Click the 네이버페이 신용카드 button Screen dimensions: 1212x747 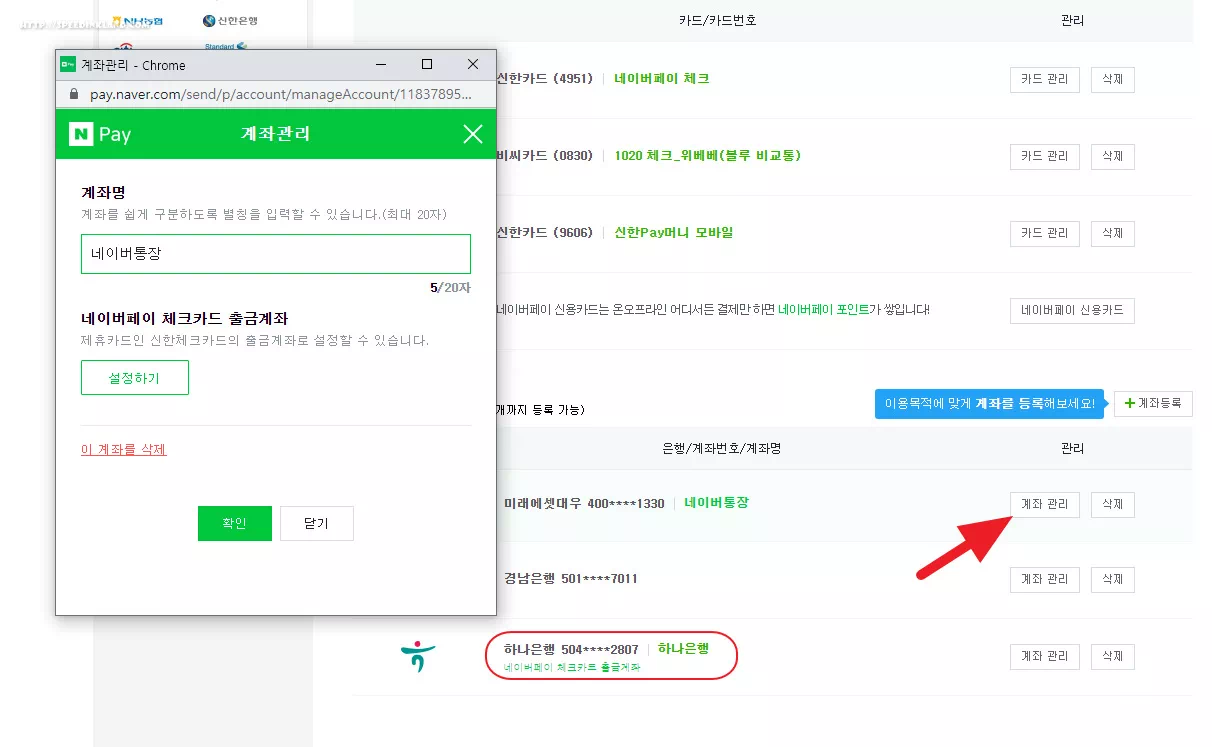(x=1072, y=310)
